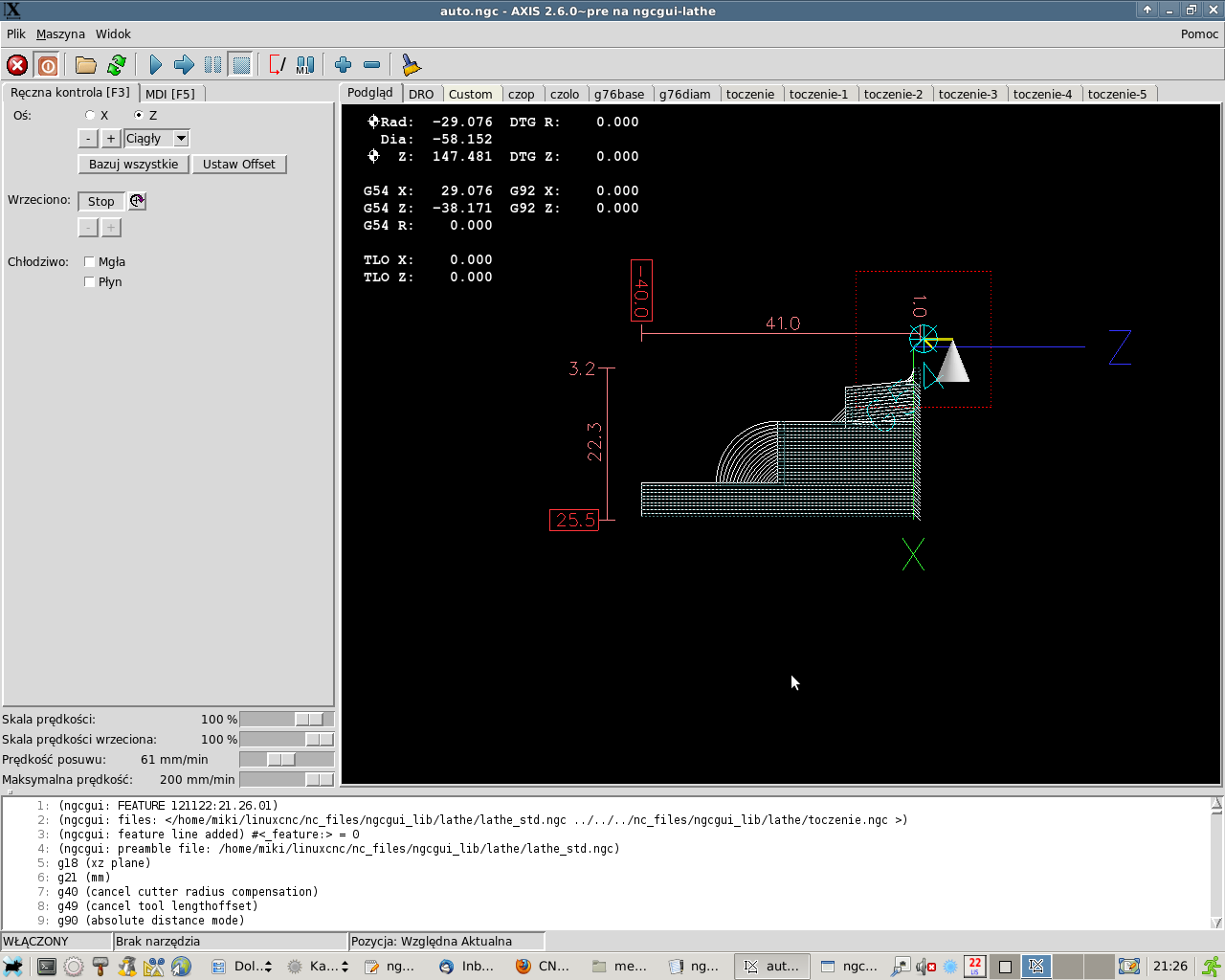The width and height of the screenshot is (1225, 980).
Task: Adjust Skala prędkości wrzeciona slider
Action: point(287,739)
